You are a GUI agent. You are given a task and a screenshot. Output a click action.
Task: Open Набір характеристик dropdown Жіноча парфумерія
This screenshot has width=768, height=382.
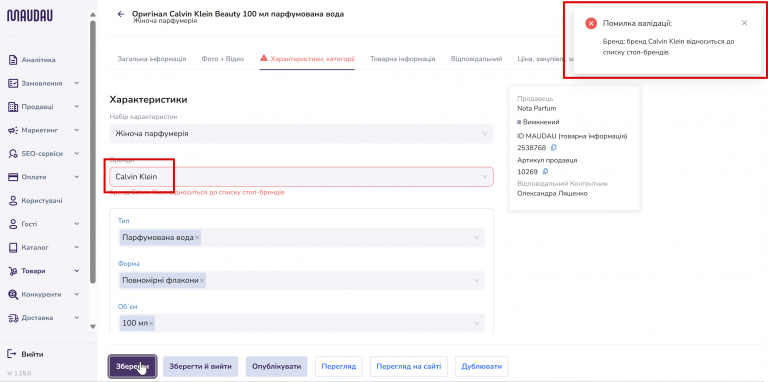coord(301,133)
